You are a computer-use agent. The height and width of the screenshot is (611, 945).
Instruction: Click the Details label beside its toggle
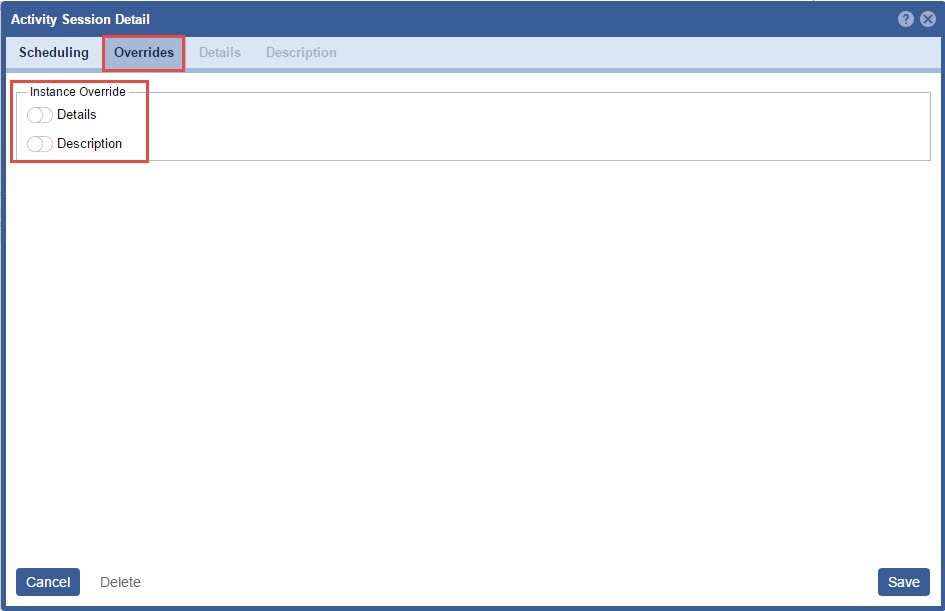(77, 115)
